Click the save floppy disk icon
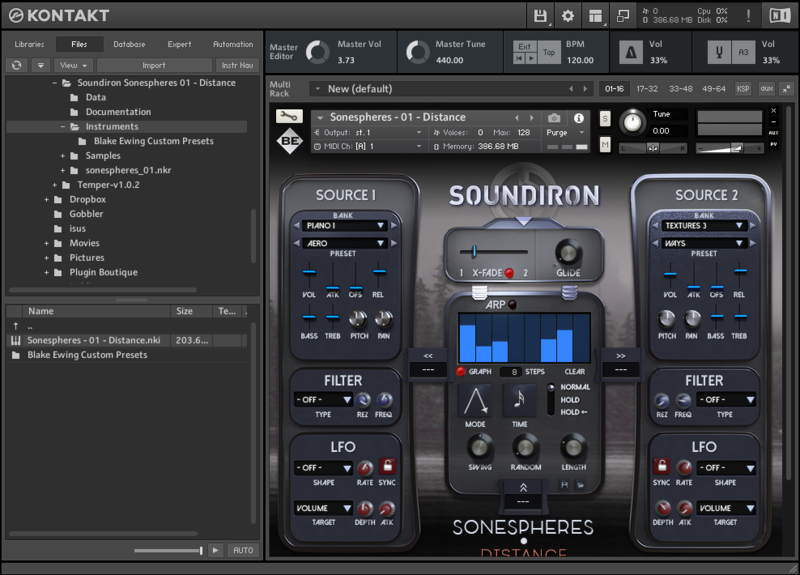800x575 pixels. coord(541,16)
